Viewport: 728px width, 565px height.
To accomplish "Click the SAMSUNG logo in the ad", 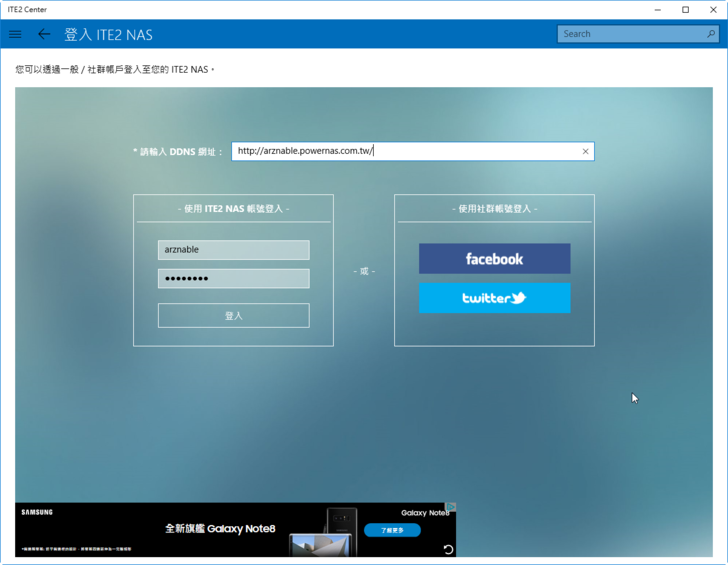I will tap(37, 512).
